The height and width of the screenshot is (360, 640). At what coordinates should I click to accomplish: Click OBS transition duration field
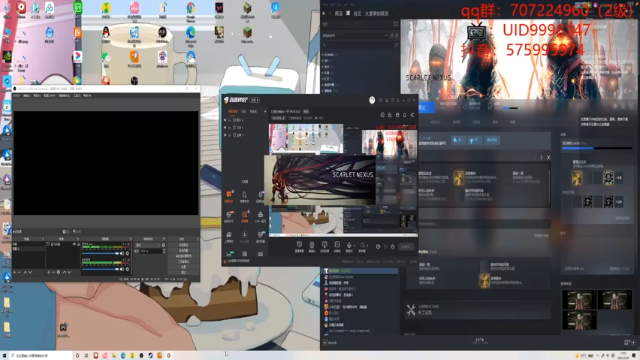152,251
